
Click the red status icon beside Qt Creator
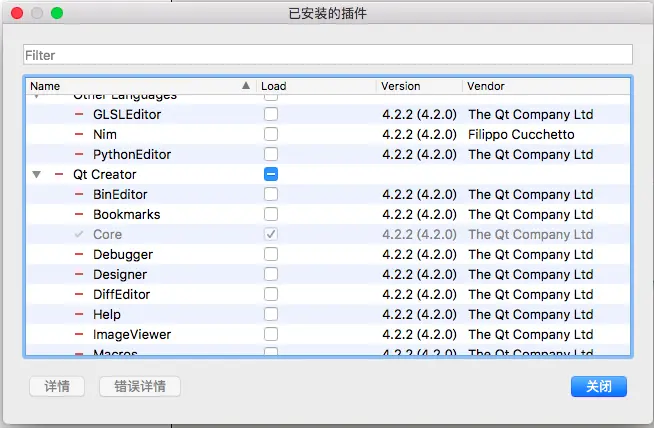59,174
